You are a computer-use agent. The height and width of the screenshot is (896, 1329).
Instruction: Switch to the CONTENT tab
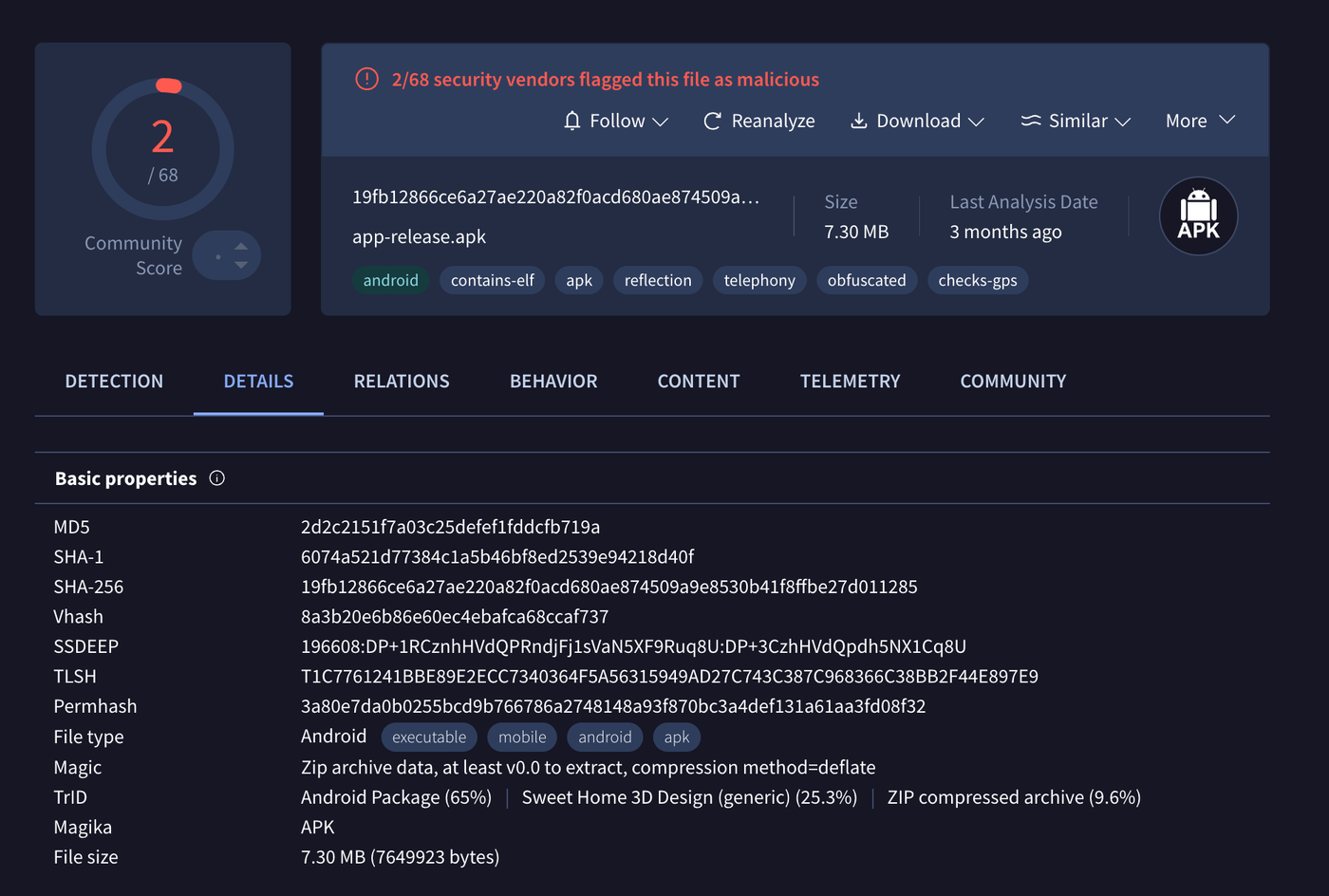(x=699, y=381)
